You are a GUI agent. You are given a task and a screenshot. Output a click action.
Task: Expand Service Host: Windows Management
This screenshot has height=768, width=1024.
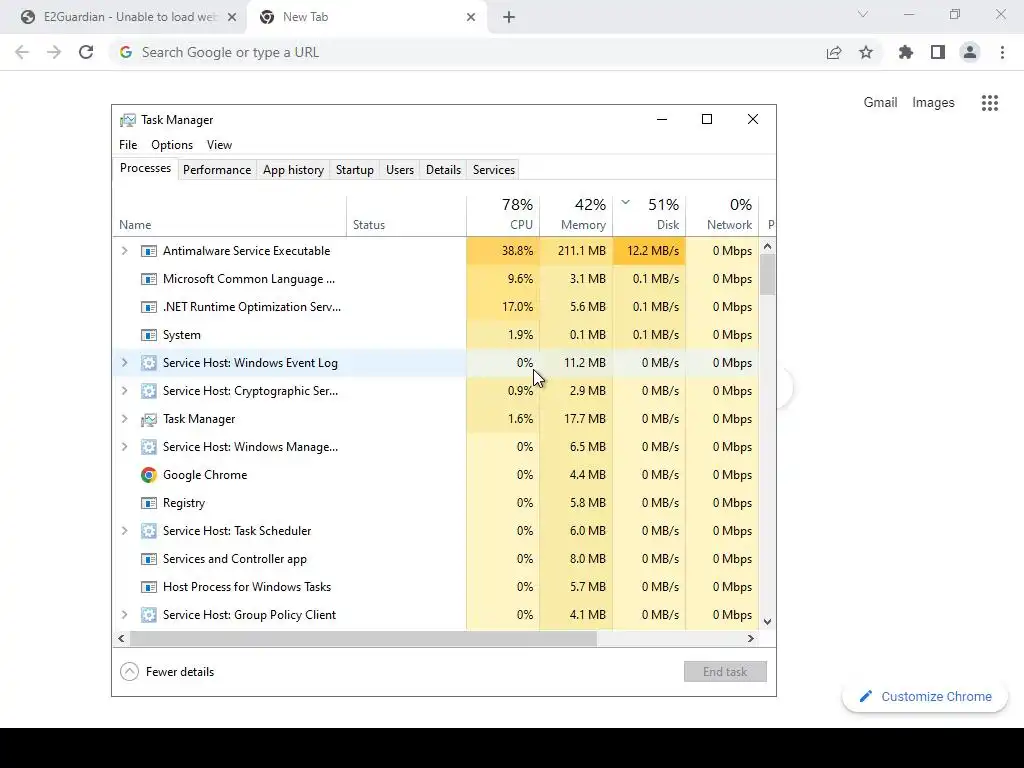click(125, 447)
